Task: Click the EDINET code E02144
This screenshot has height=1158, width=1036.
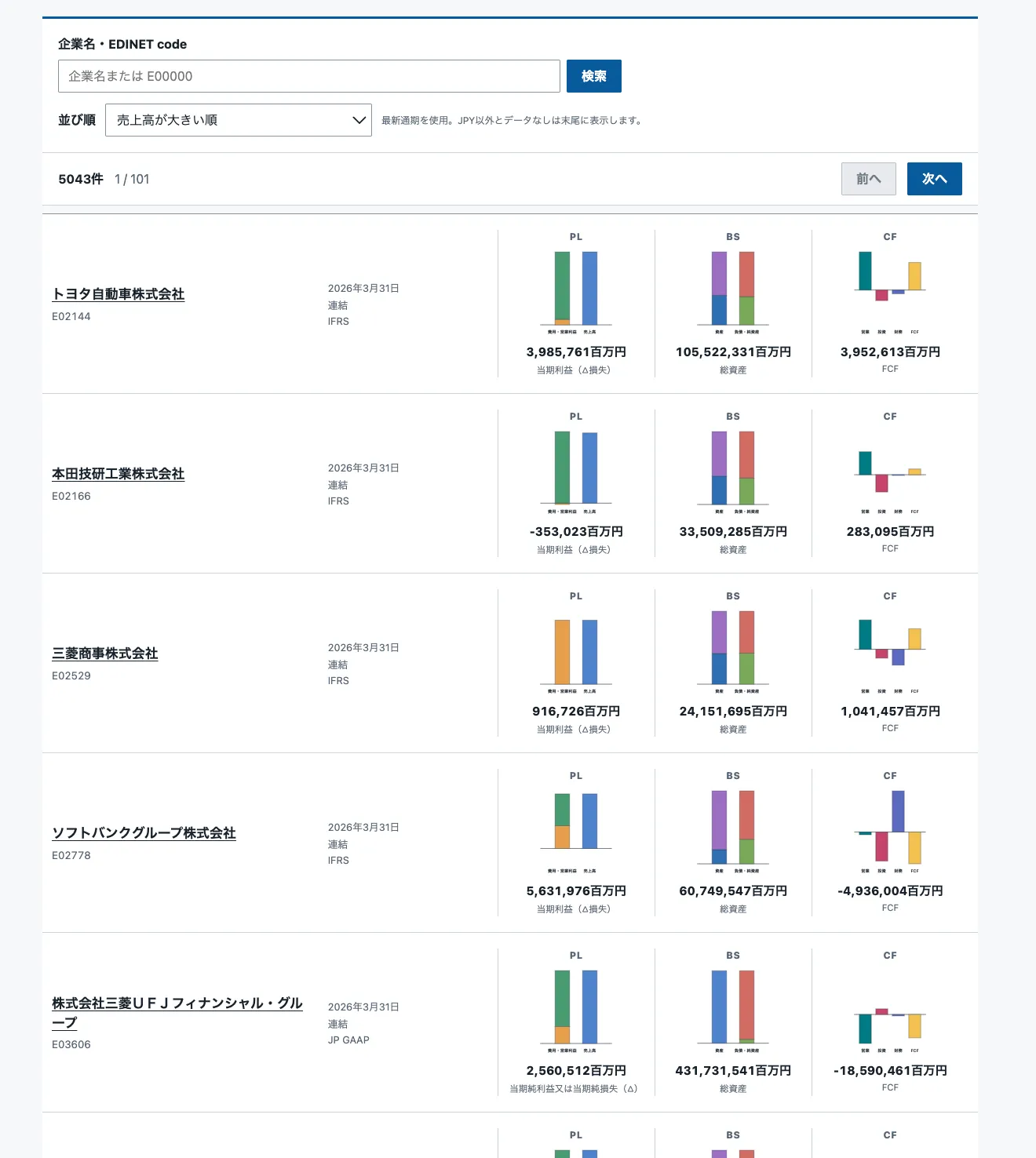Action: (x=71, y=316)
